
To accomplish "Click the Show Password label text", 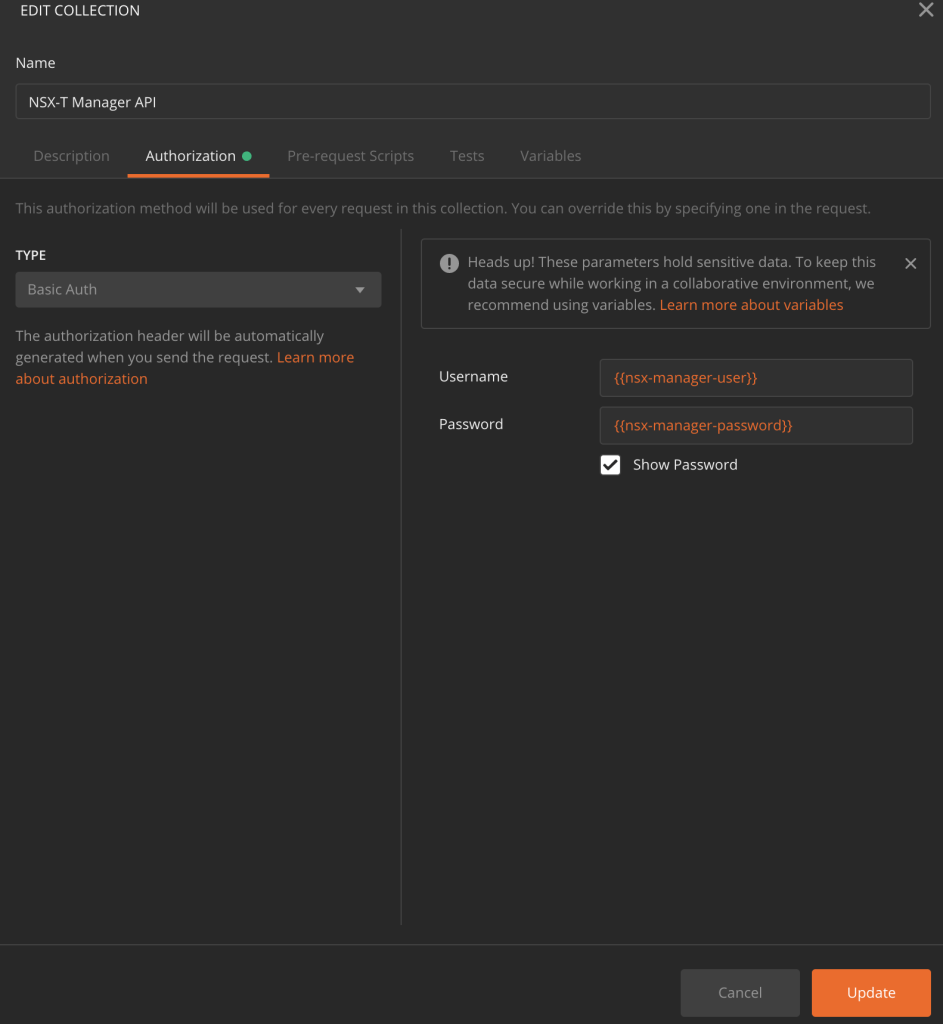I will (x=685, y=465).
